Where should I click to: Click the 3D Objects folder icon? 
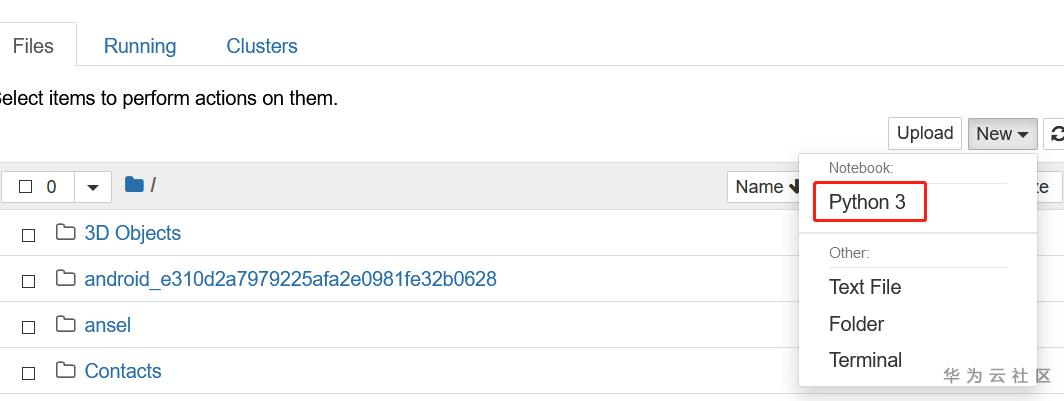coord(66,233)
